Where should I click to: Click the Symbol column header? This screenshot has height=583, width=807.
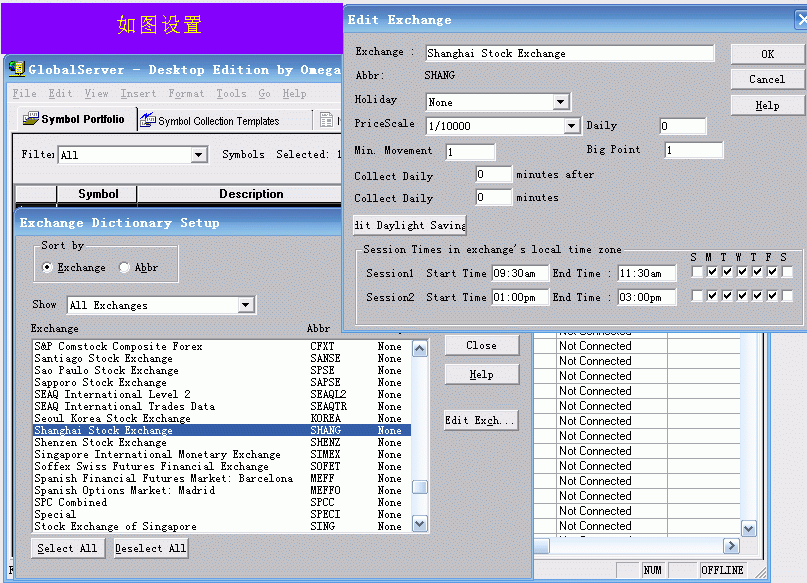(97, 194)
